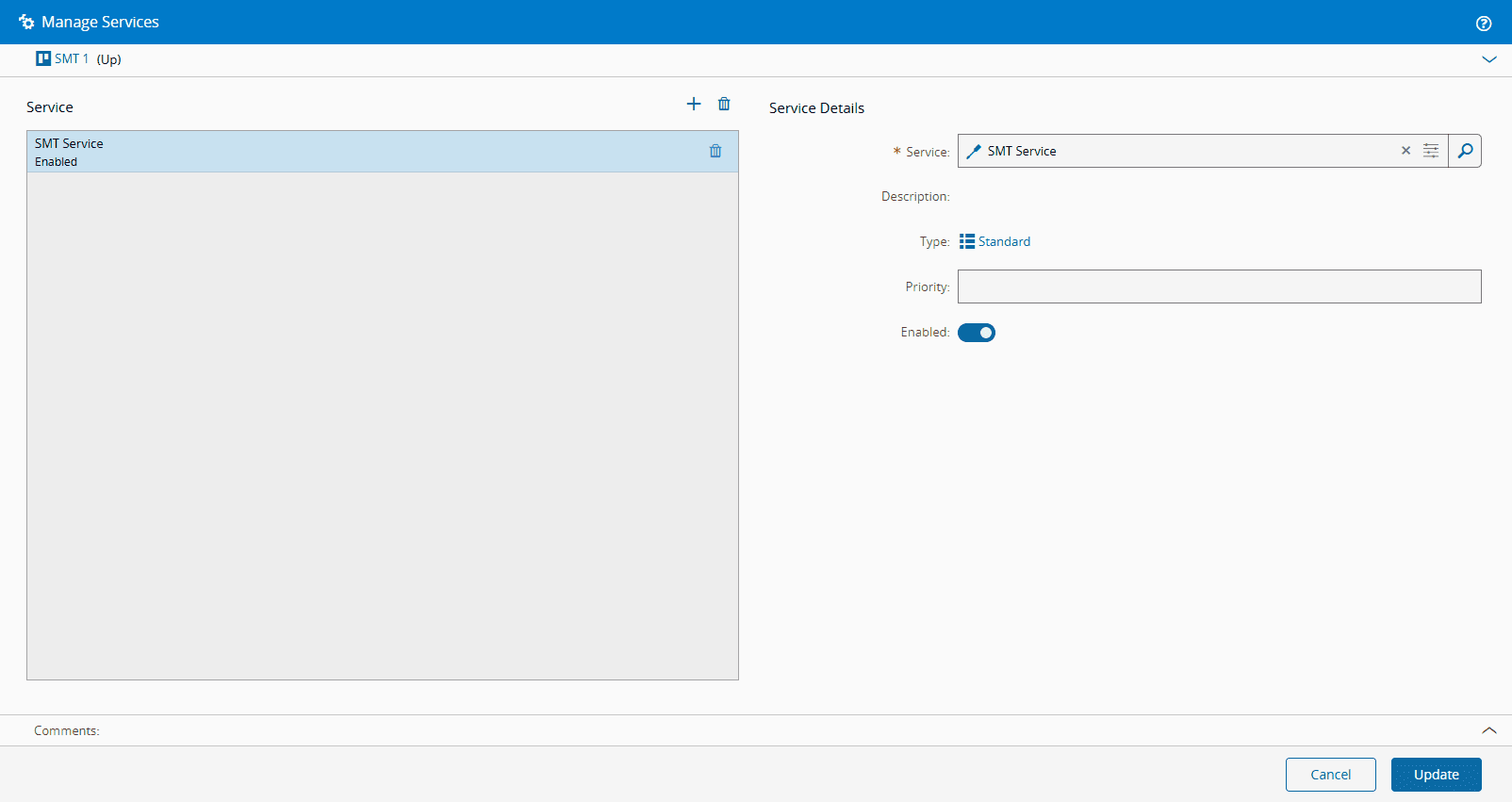
Task: Click the Update button
Action: (x=1436, y=775)
